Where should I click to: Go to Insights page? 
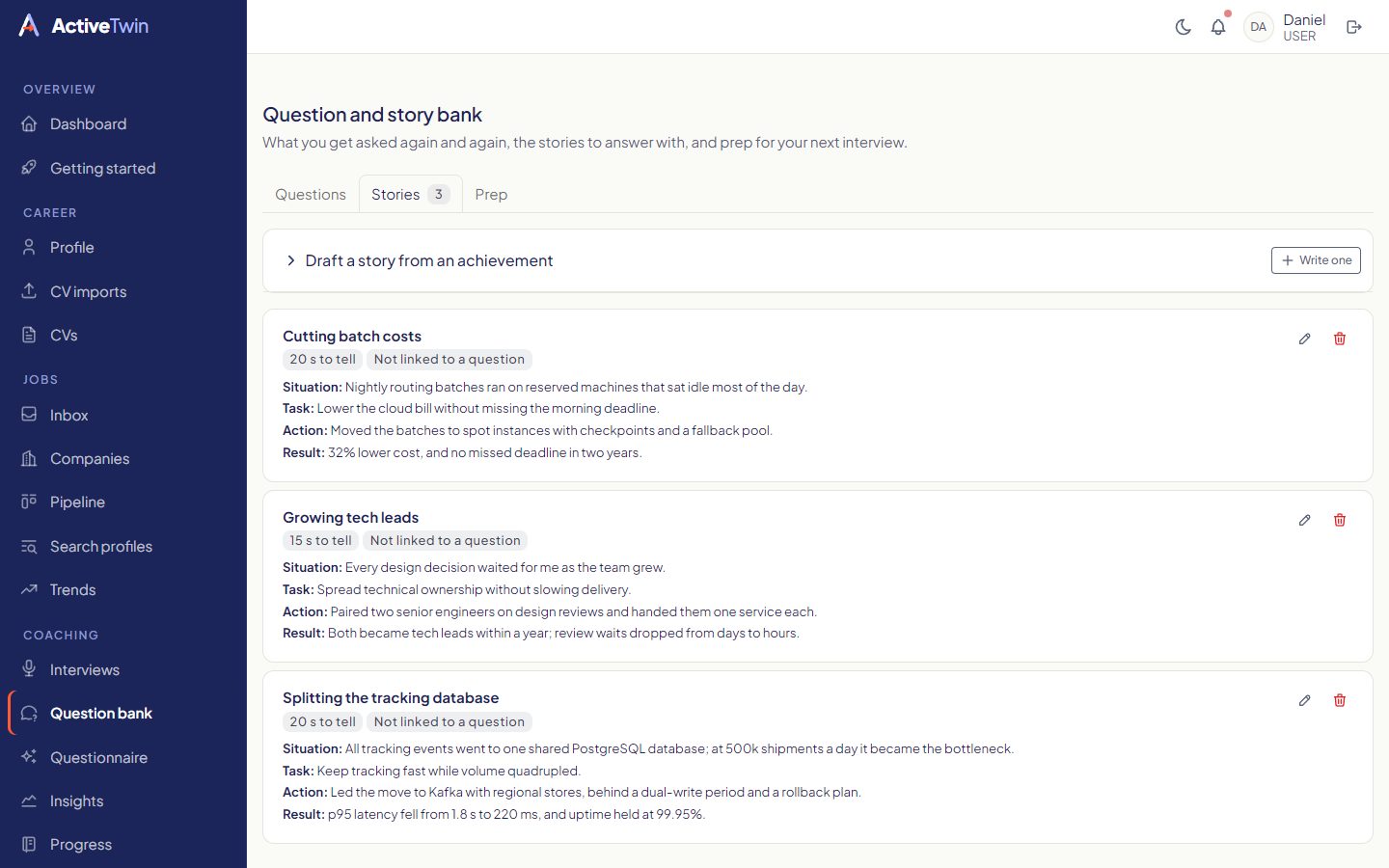coord(123,800)
